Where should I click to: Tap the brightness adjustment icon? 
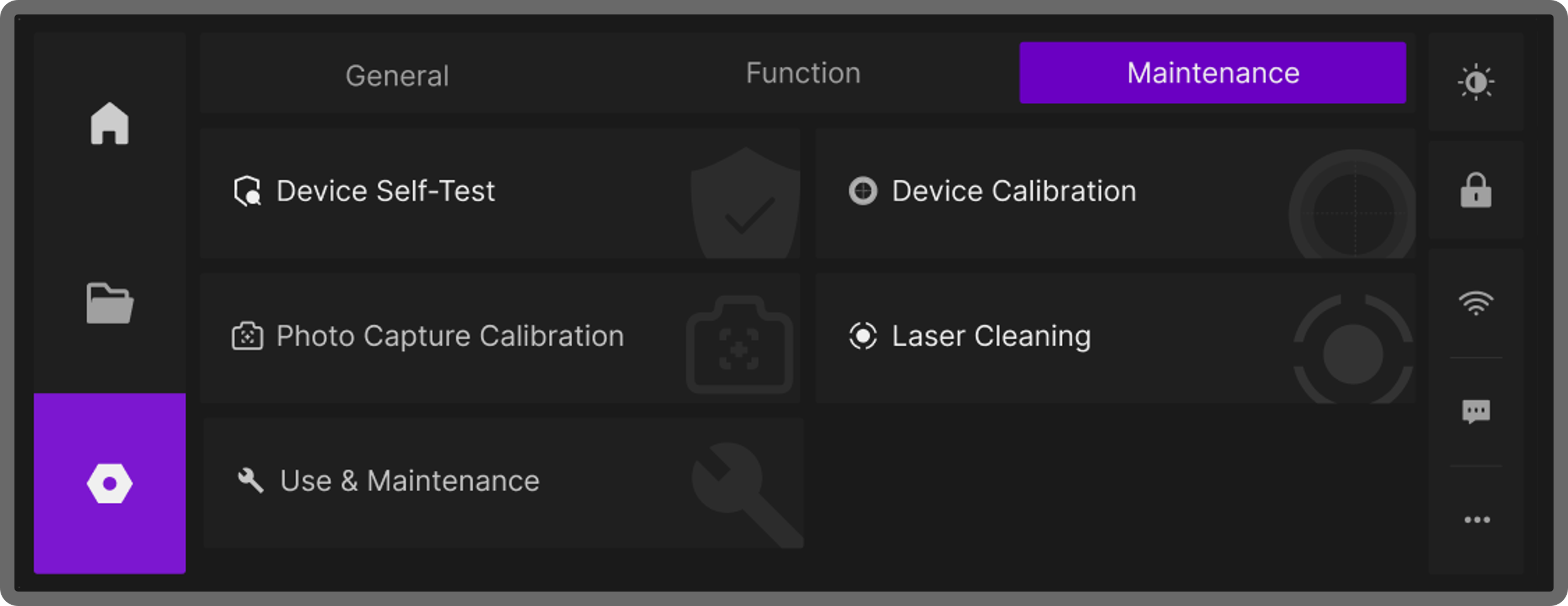tap(1476, 82)
